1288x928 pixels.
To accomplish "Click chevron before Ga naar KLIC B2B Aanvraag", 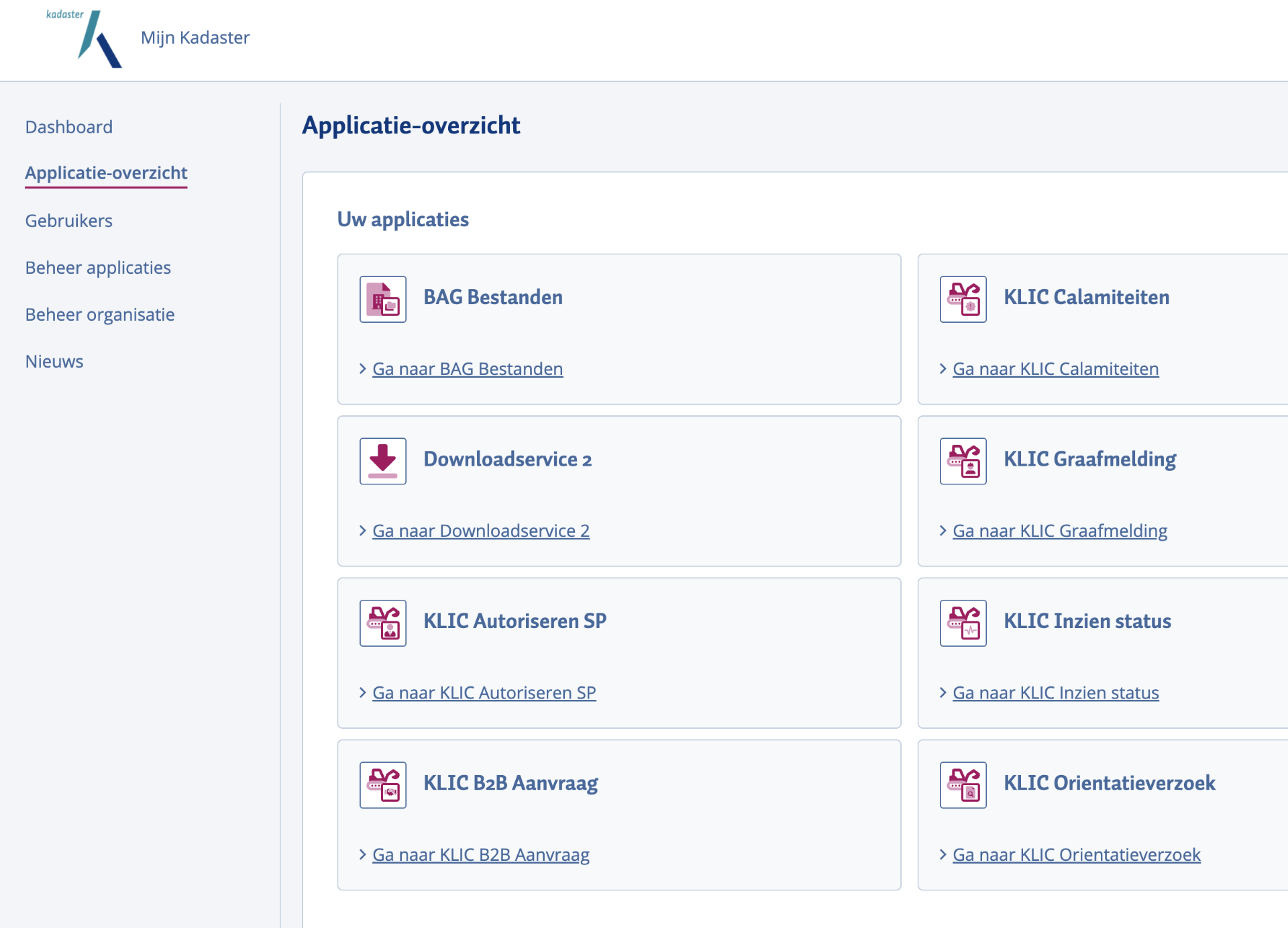I will point(363,855).
